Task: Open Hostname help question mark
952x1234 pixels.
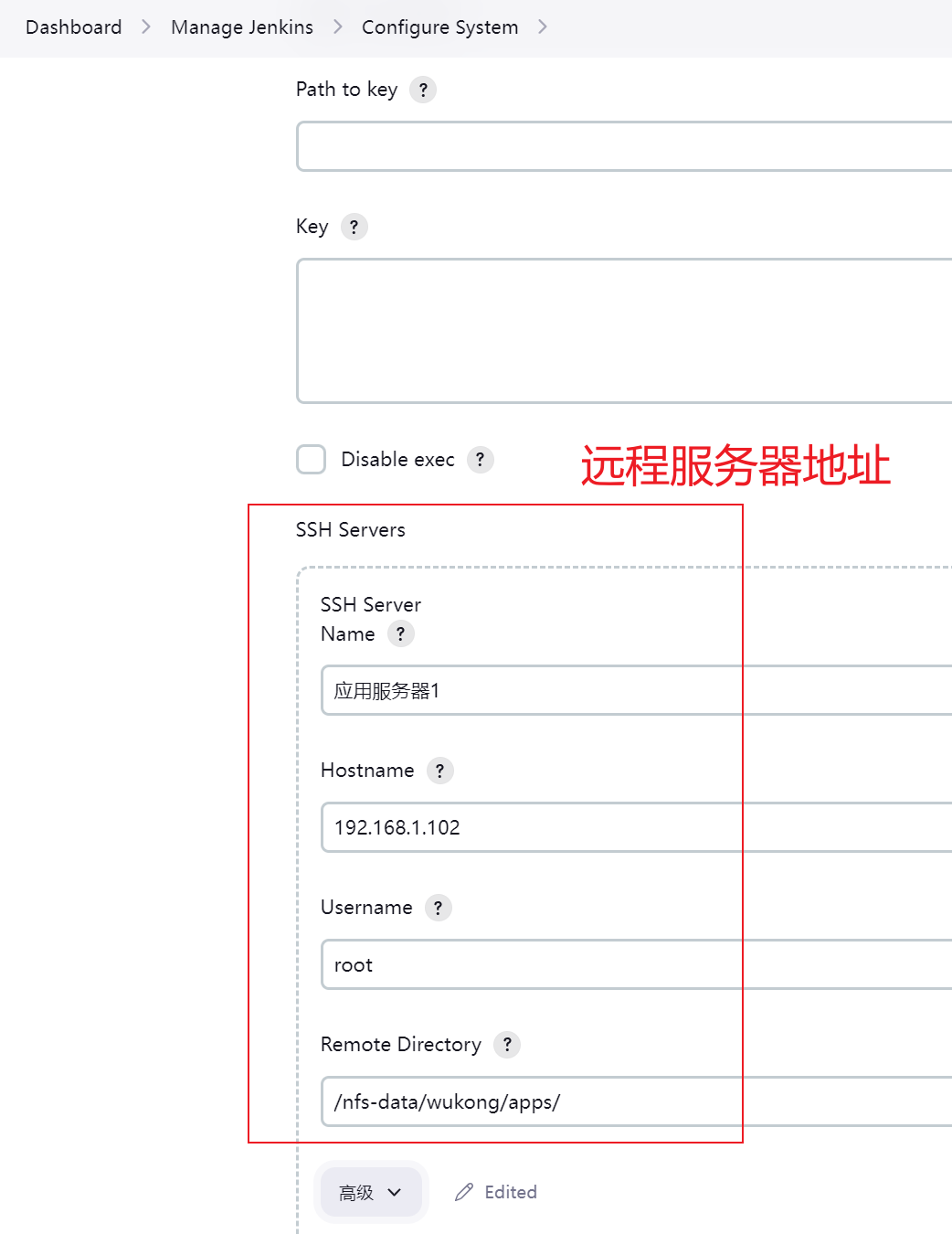Action: coord(439,771)
